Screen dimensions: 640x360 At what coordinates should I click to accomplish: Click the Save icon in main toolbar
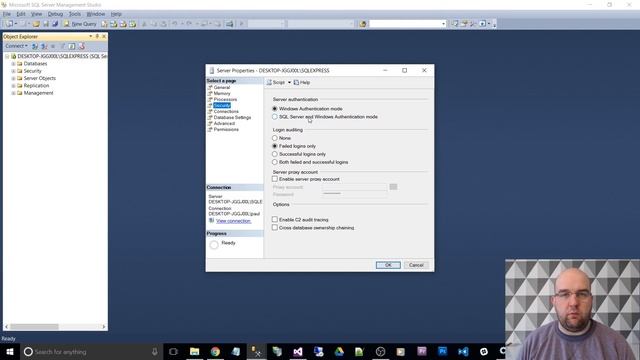click(46, 24)
